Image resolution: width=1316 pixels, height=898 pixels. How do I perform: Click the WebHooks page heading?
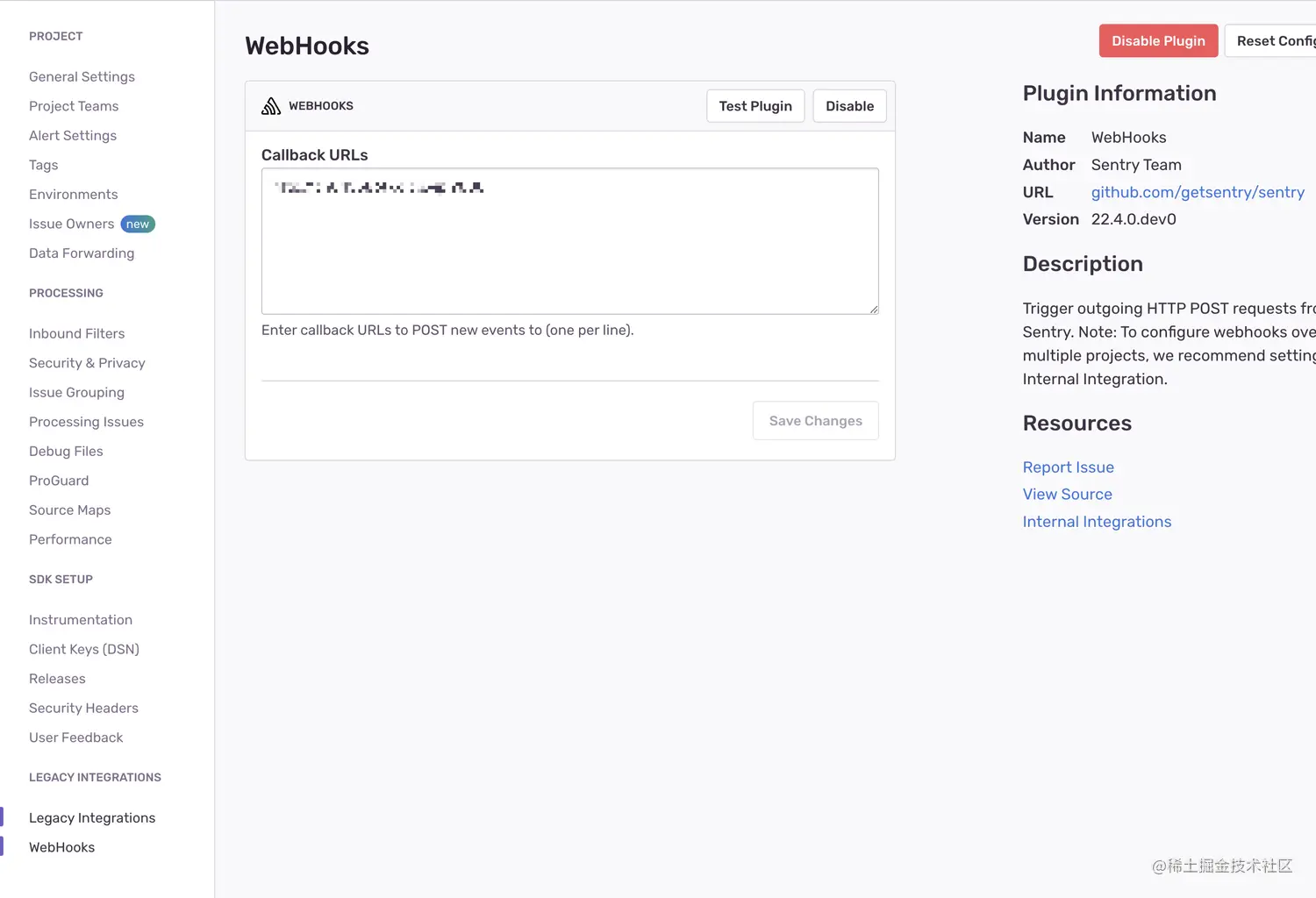[x=307, y=46]
